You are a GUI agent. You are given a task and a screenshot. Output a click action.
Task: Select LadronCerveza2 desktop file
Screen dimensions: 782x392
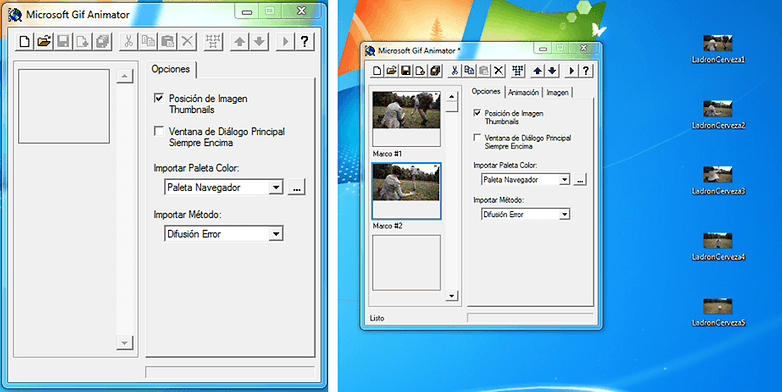[718, 115]
